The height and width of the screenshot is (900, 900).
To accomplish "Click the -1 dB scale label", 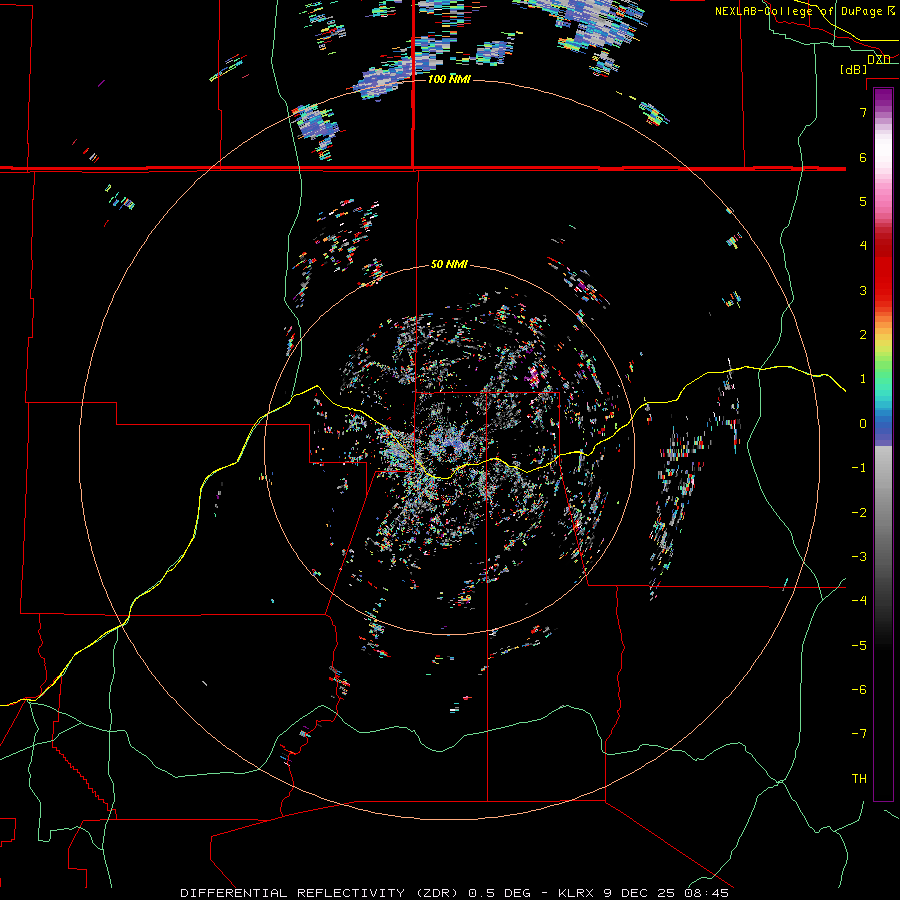I will tap(859, 468).
